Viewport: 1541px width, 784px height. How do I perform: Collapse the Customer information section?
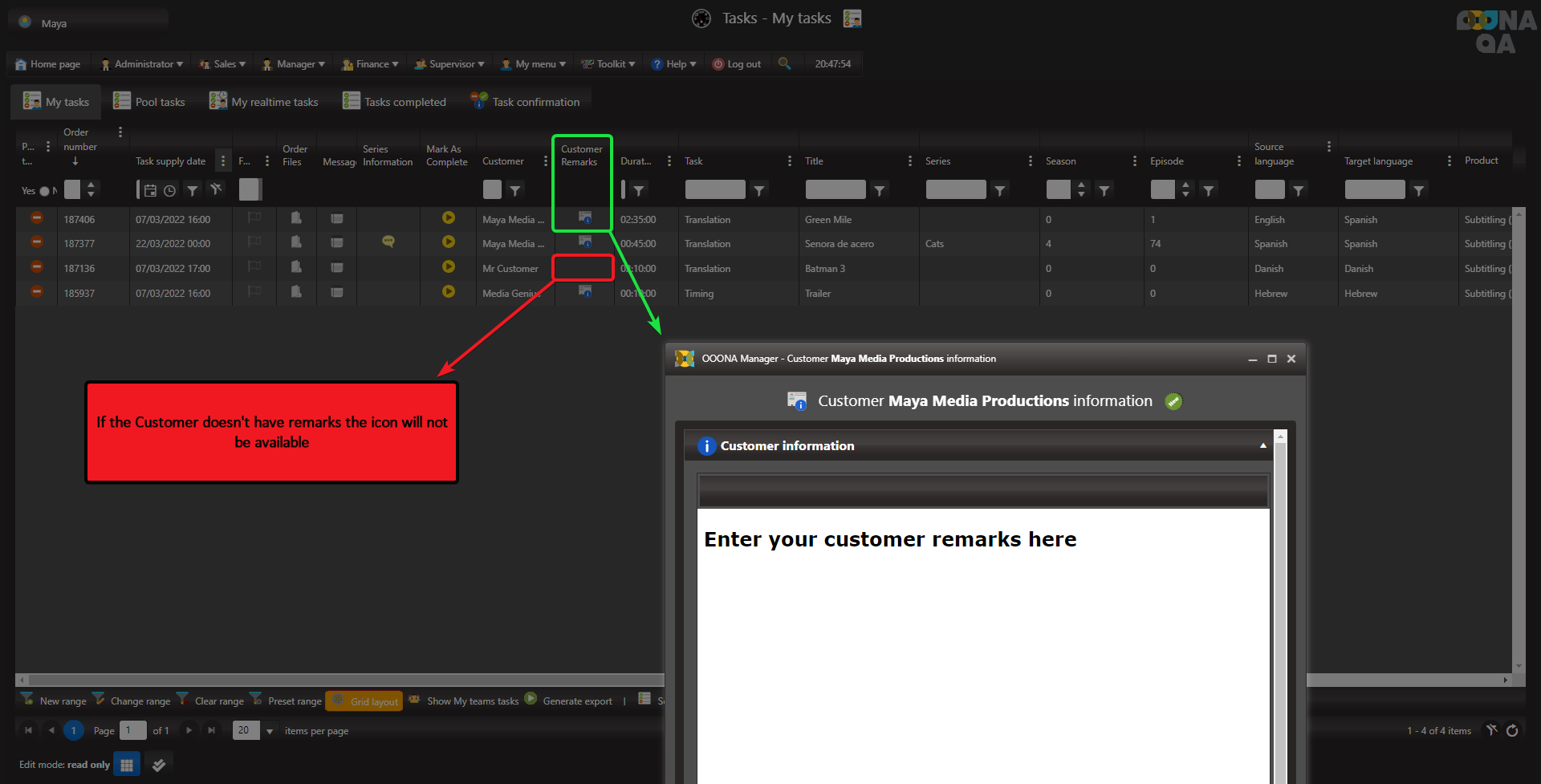[x=1262, y=446]
